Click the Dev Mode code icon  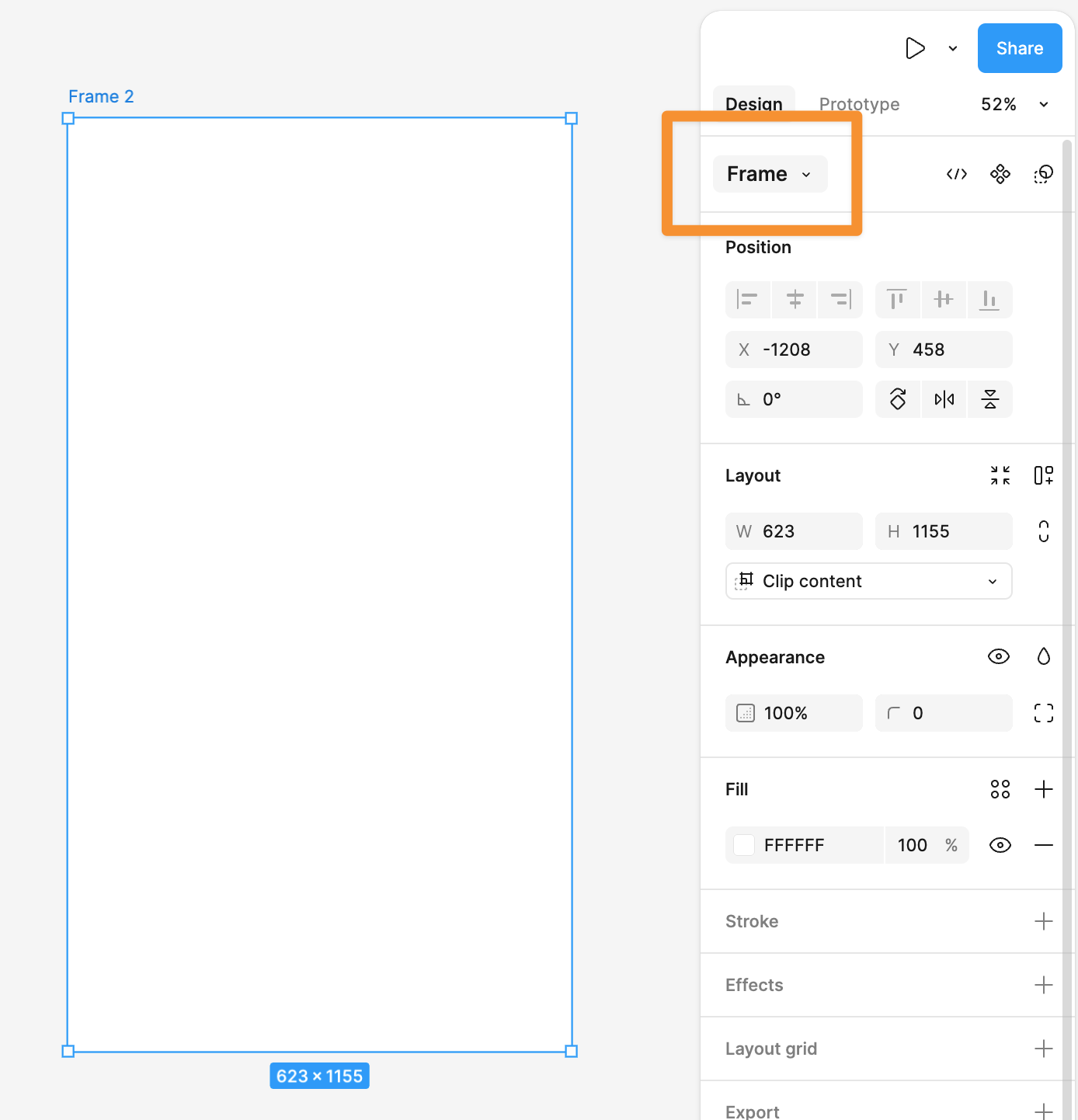(x=956, y=174)
